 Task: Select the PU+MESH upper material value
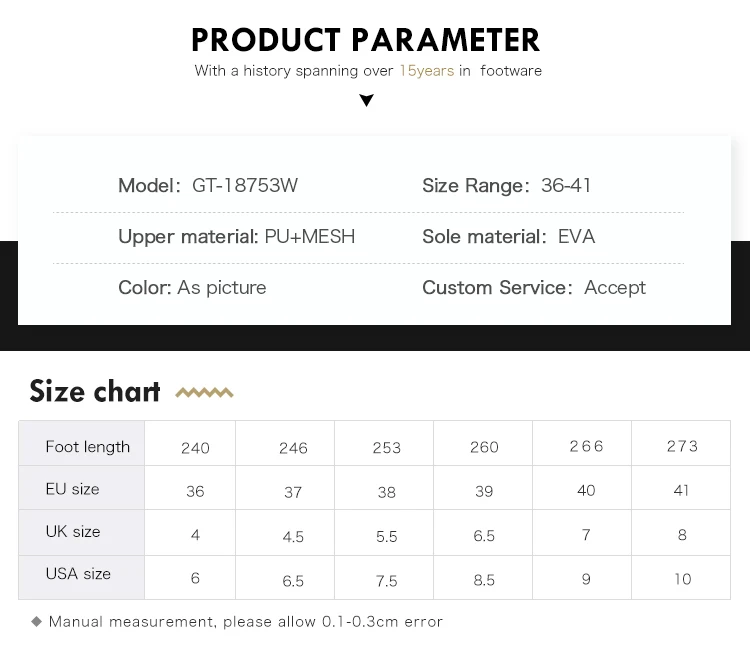point(310,237)
